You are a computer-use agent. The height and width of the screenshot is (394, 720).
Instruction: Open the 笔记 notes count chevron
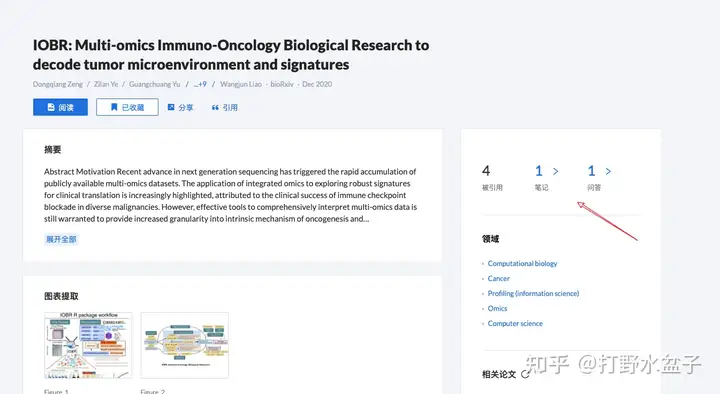pyautogui.click(x=556, y=171)
